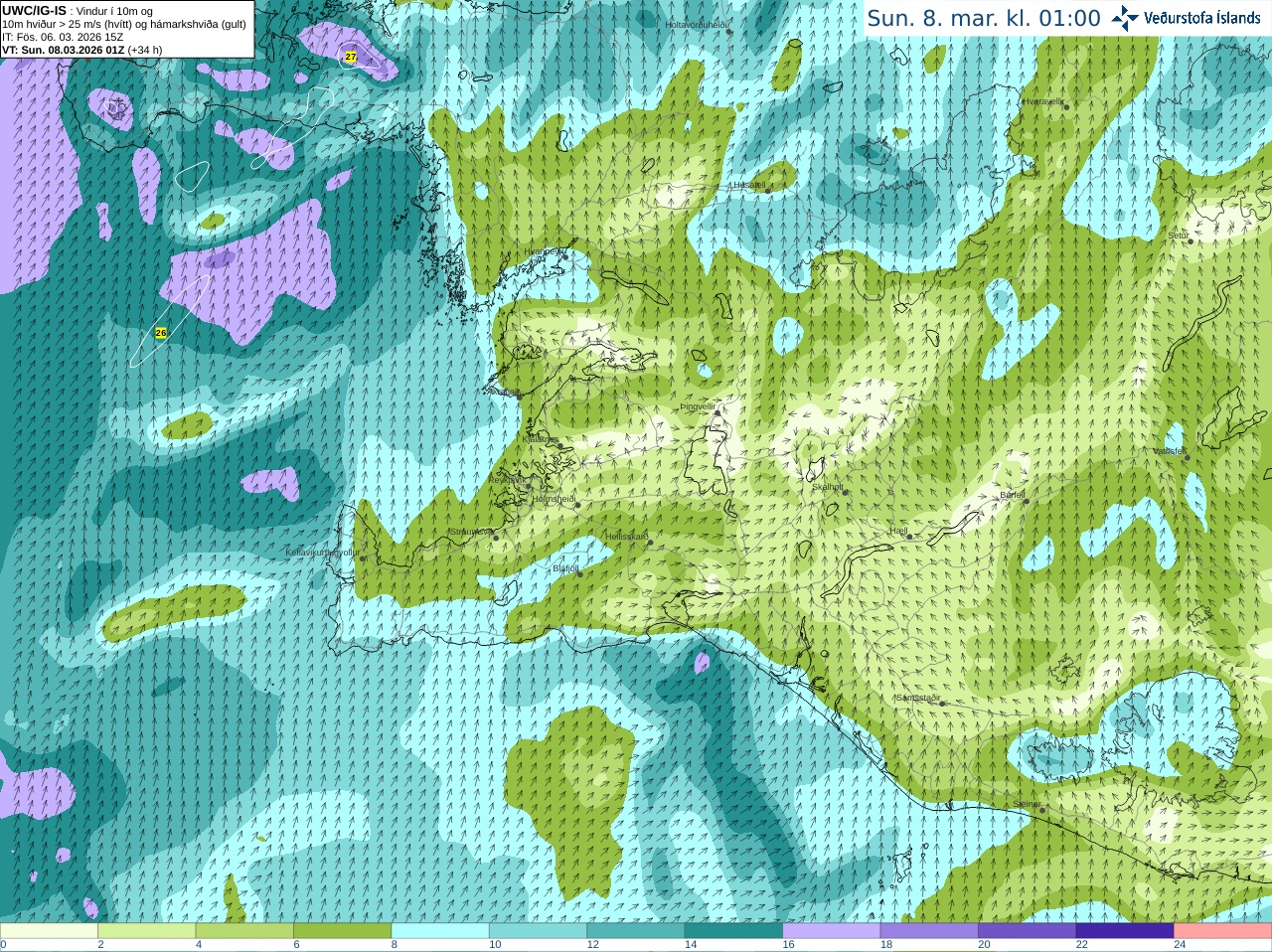Screen dimensions: 1272x952
Task: Click the legend tick value 8
Action: pos(394,945)
